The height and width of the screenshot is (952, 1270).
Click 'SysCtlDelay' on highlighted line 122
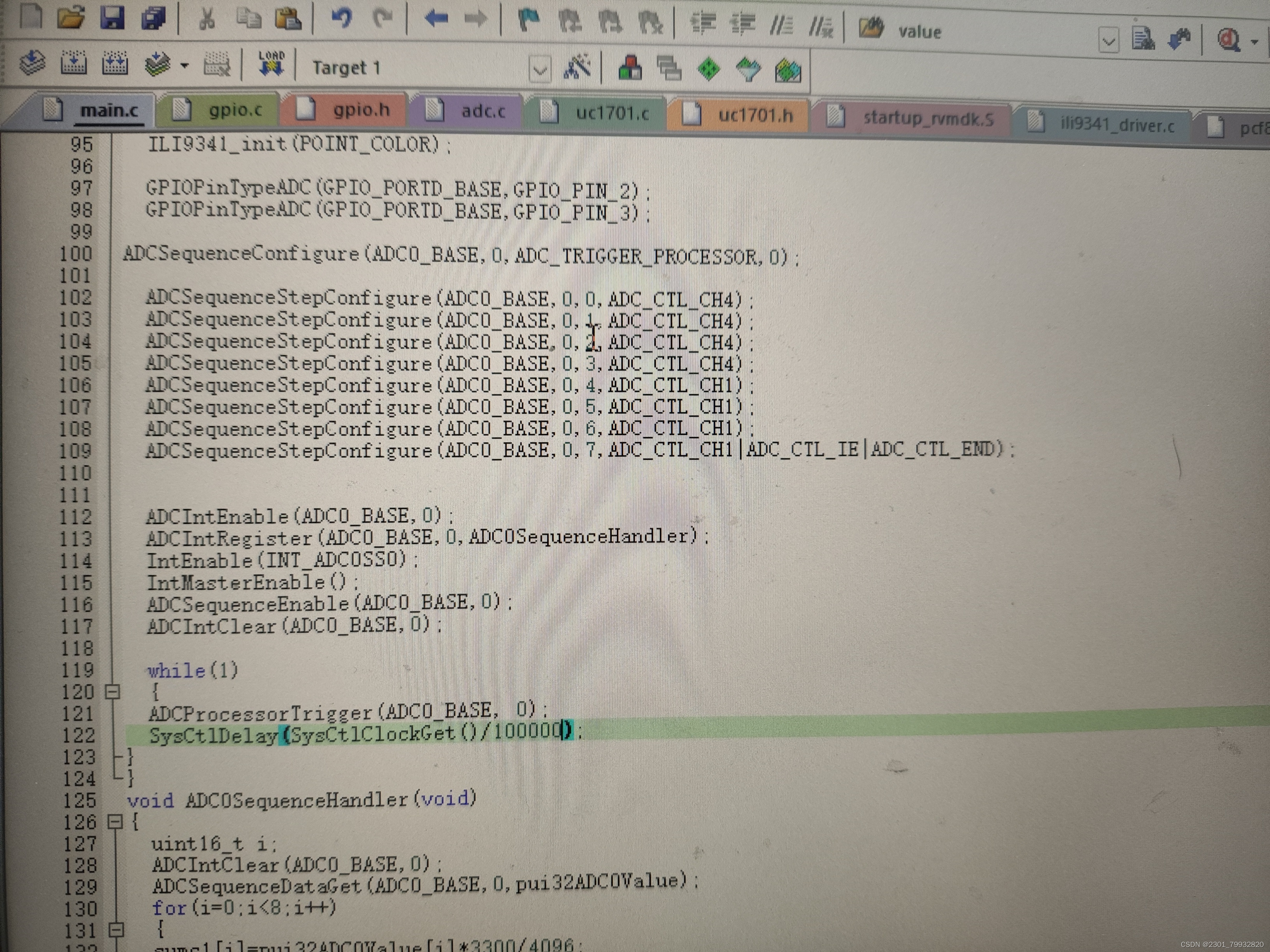[x=214, y=735]
